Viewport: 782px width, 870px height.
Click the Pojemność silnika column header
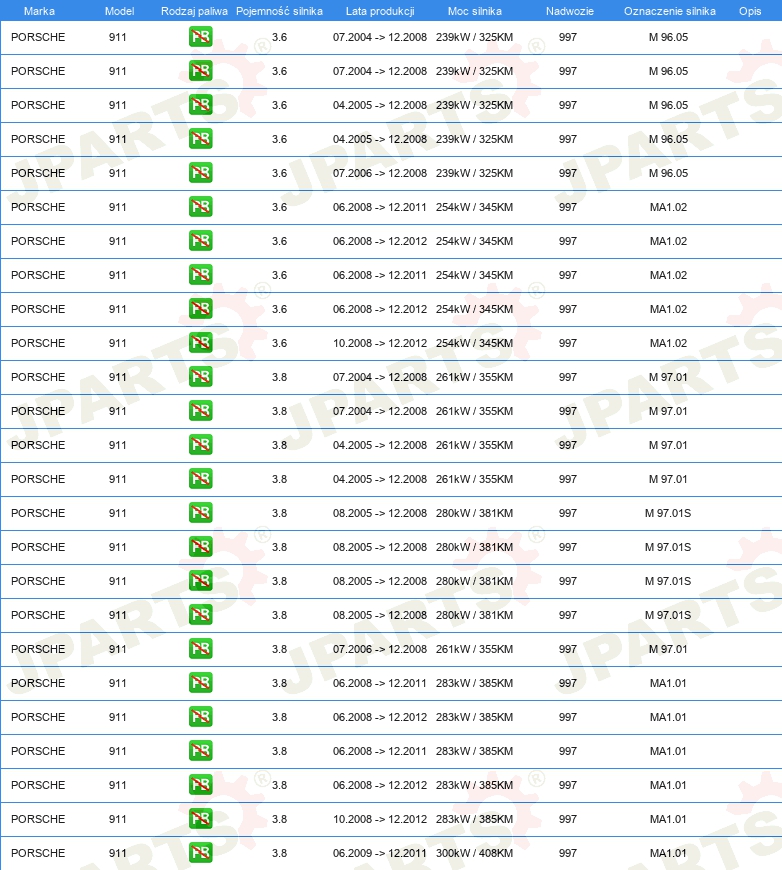pyautogui.click(x=279, y=11)
